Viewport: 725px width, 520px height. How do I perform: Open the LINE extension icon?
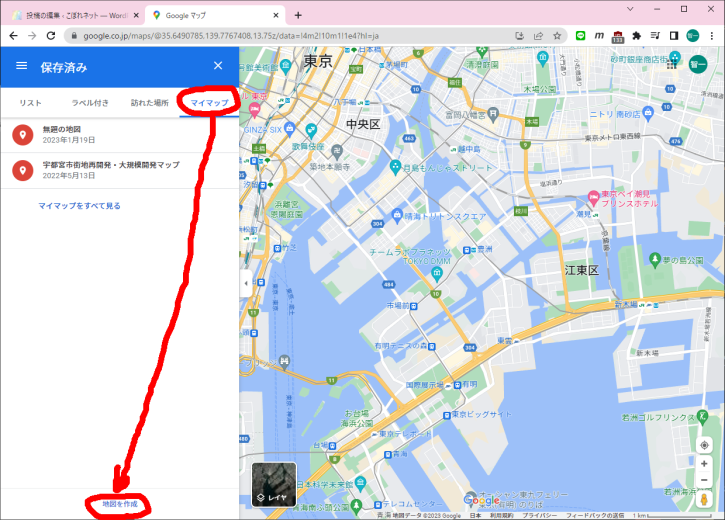(x=581, y=36)
